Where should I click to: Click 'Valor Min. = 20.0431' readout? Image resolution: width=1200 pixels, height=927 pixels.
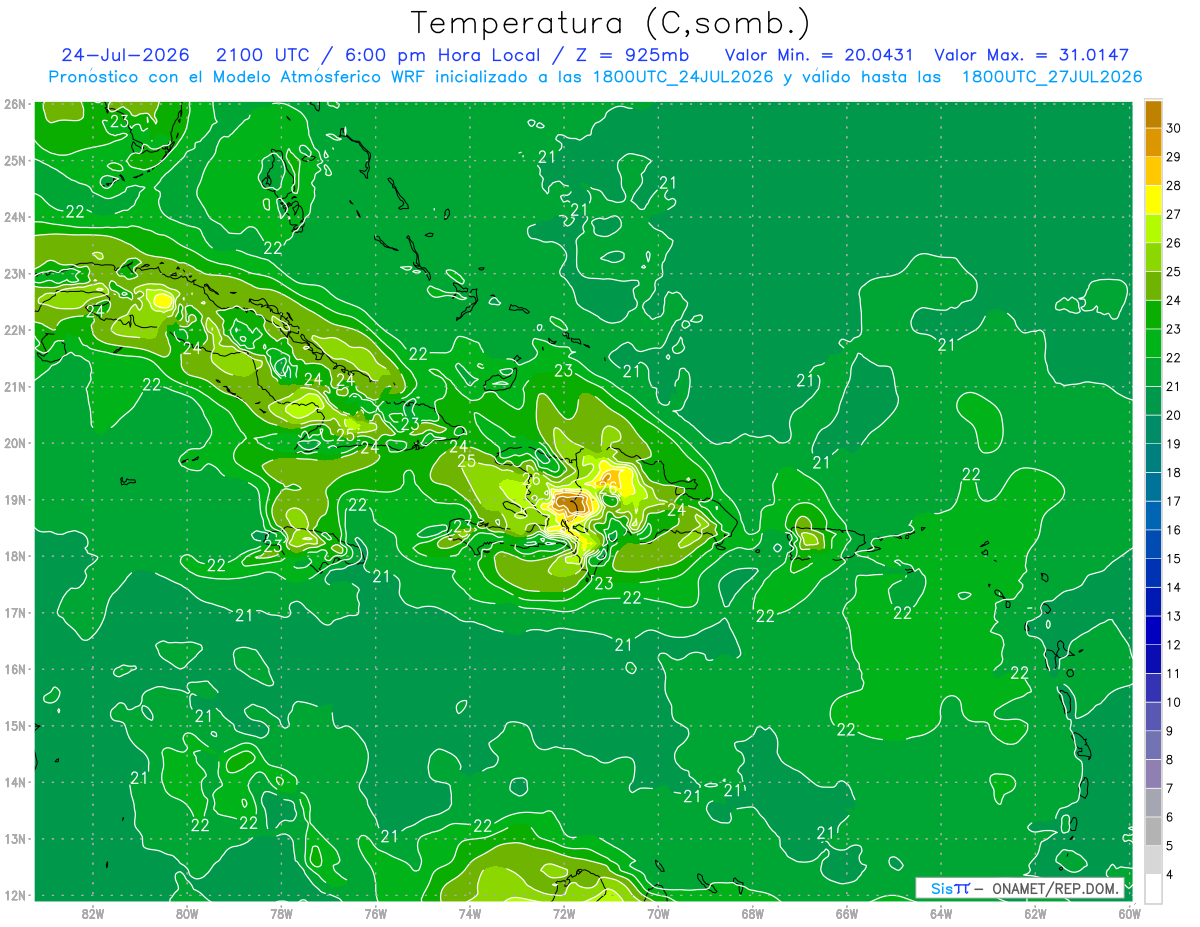pos(821,55)
